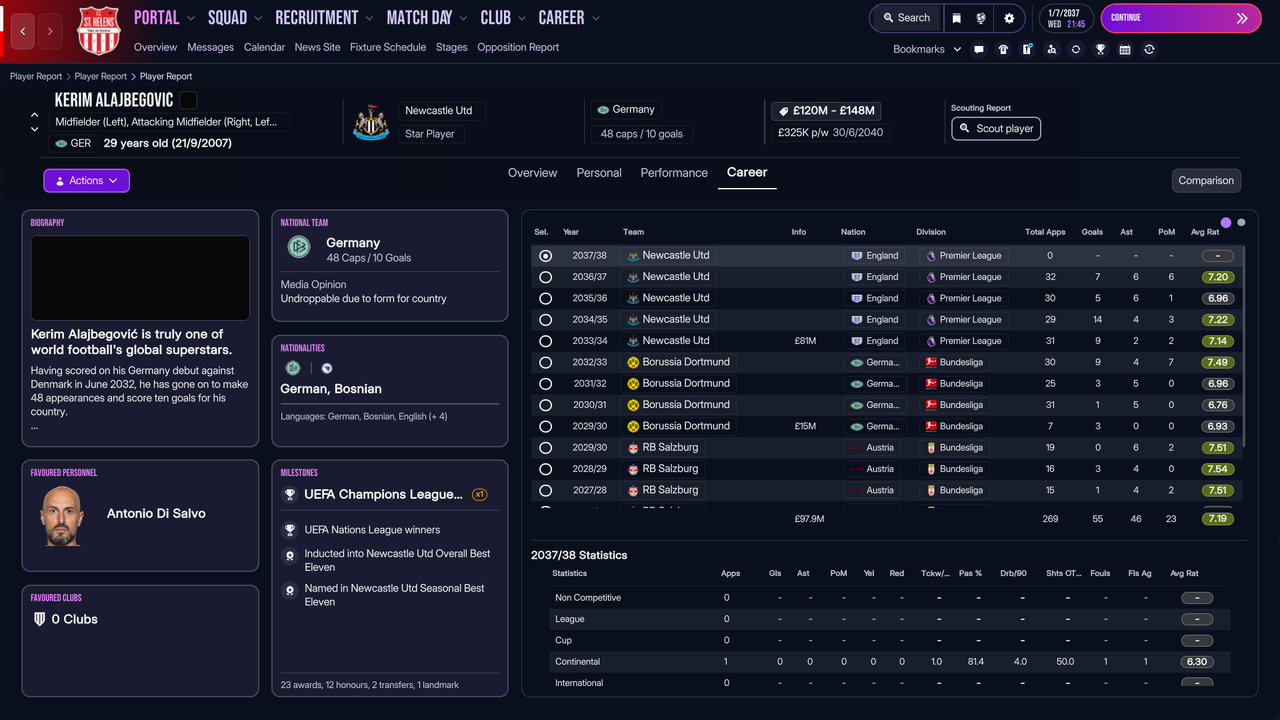Click the Continue button
Viewport: 1280px width, 720px height.
(x=1181, y=18)
